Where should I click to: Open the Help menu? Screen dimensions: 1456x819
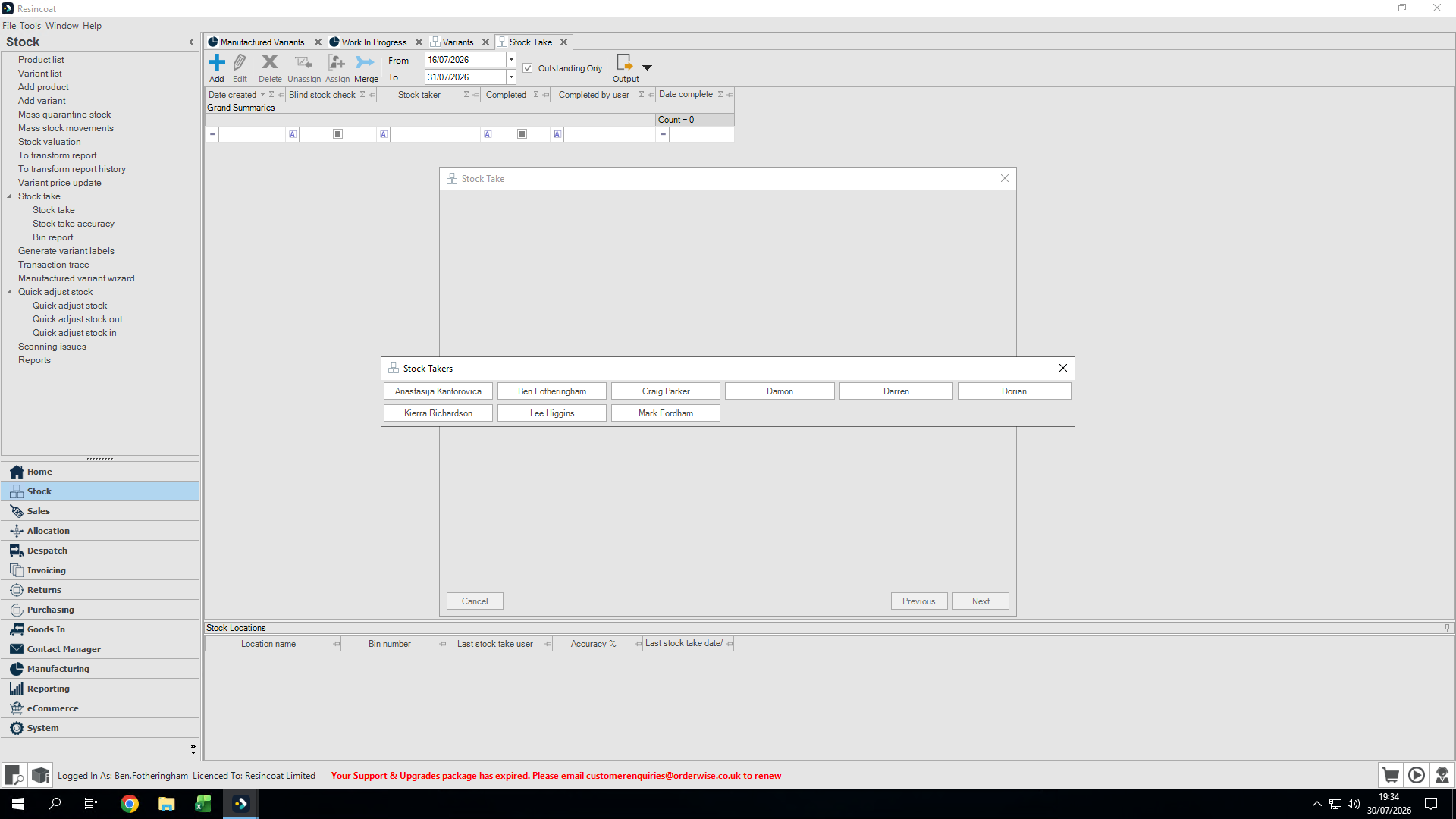pyautogui.click(x=92, y=26)
